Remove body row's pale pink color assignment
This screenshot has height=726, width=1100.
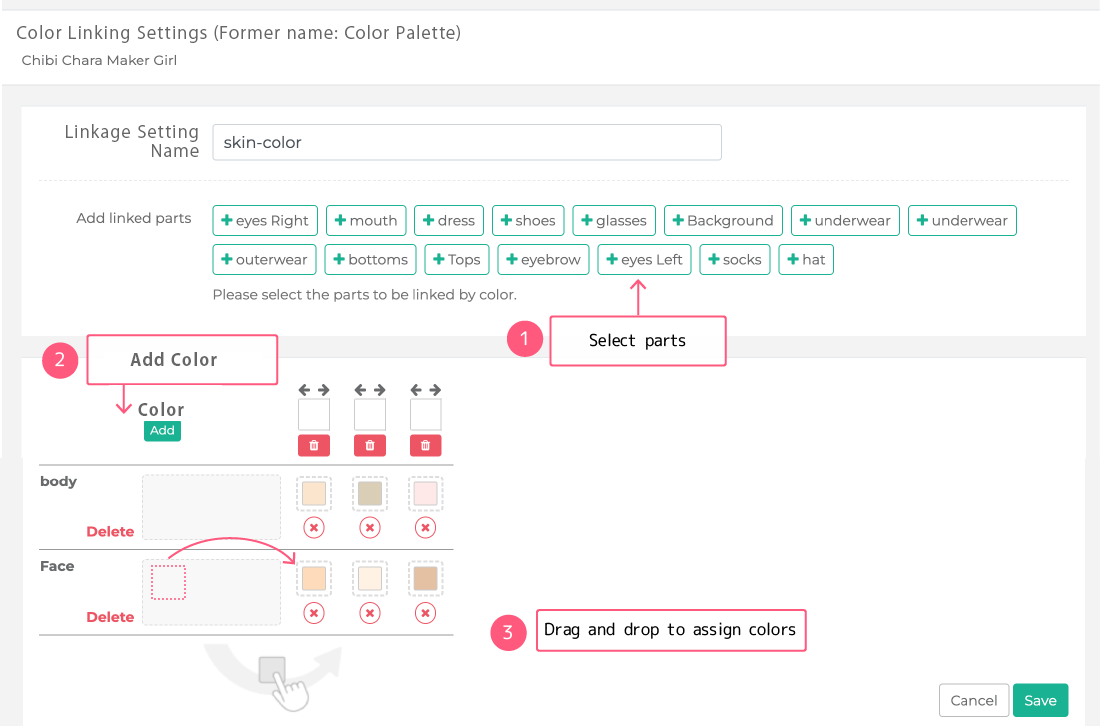[425, 527]
